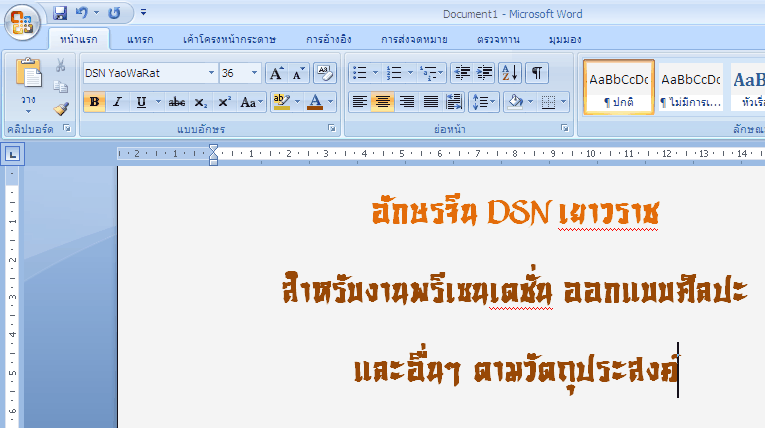Undo the last action

point(82,13)
